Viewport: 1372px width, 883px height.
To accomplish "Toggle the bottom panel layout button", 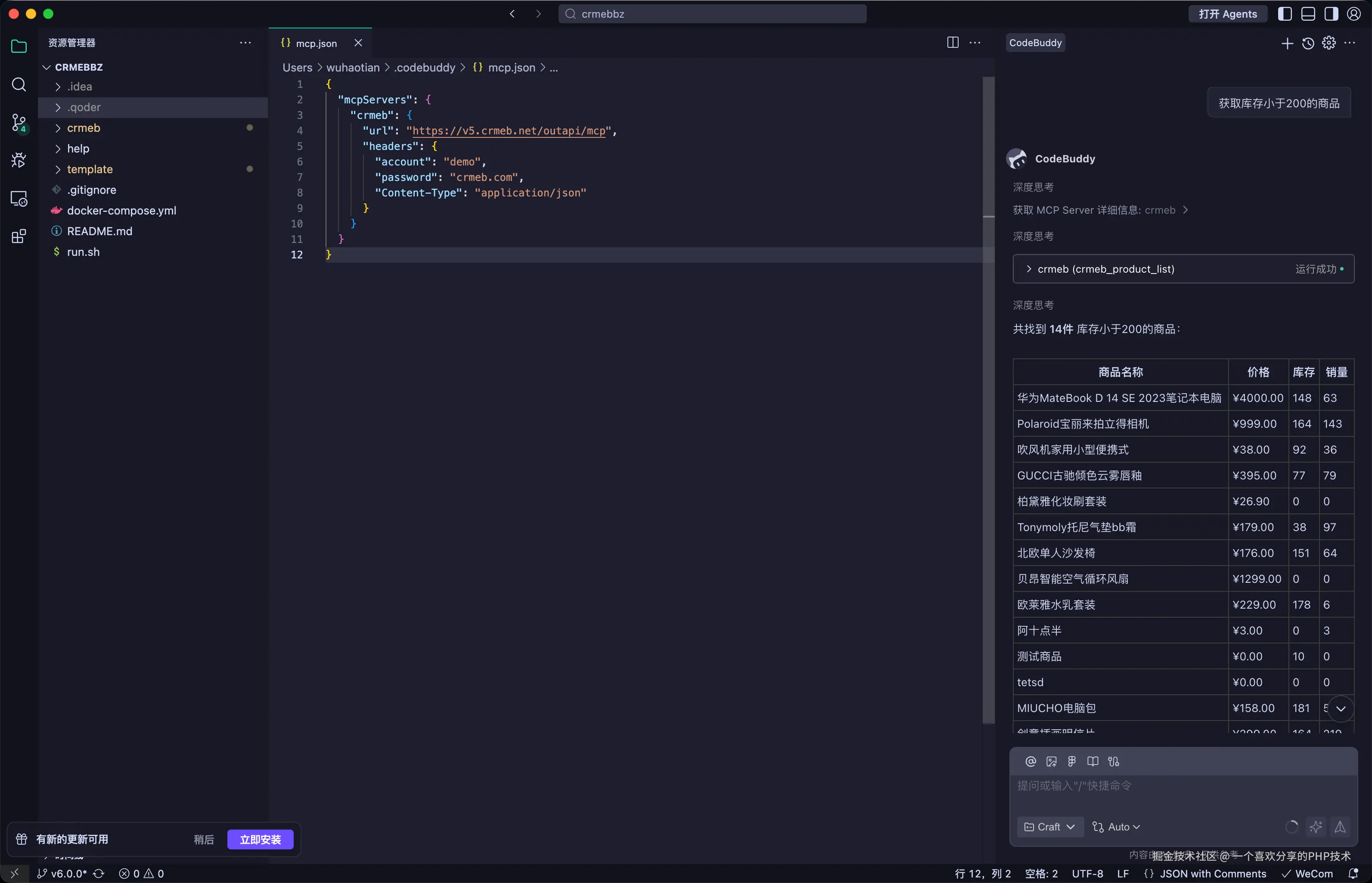I will (x=1308, y=14).
